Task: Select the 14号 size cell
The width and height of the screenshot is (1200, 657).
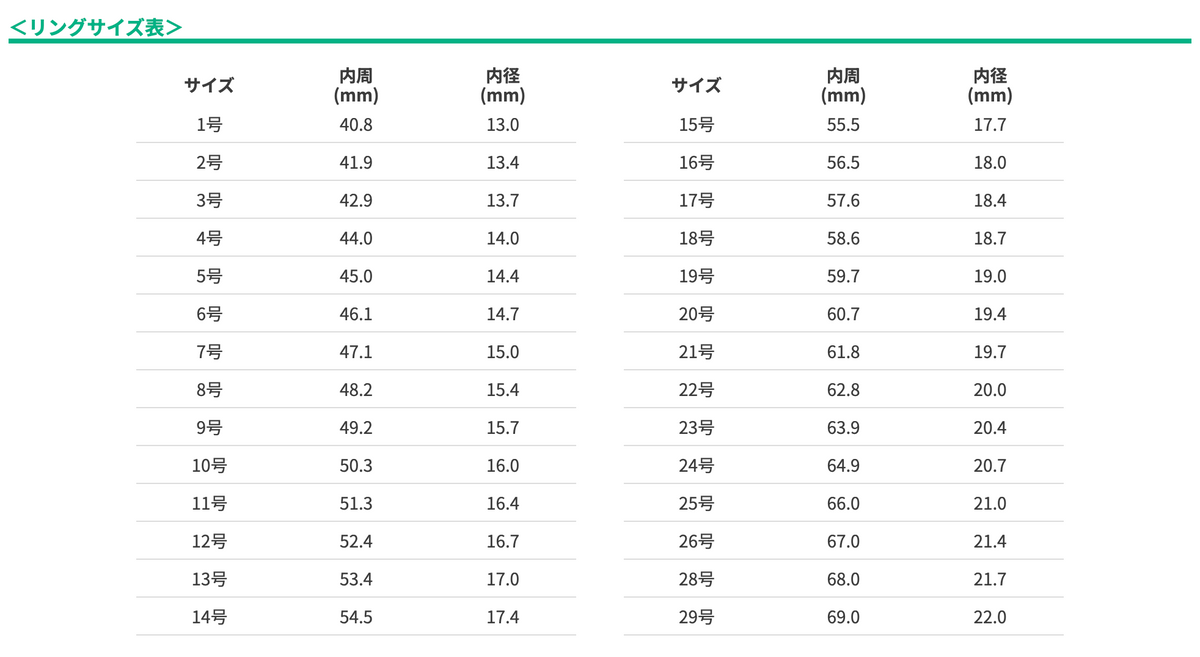Action: coord(209,617)
